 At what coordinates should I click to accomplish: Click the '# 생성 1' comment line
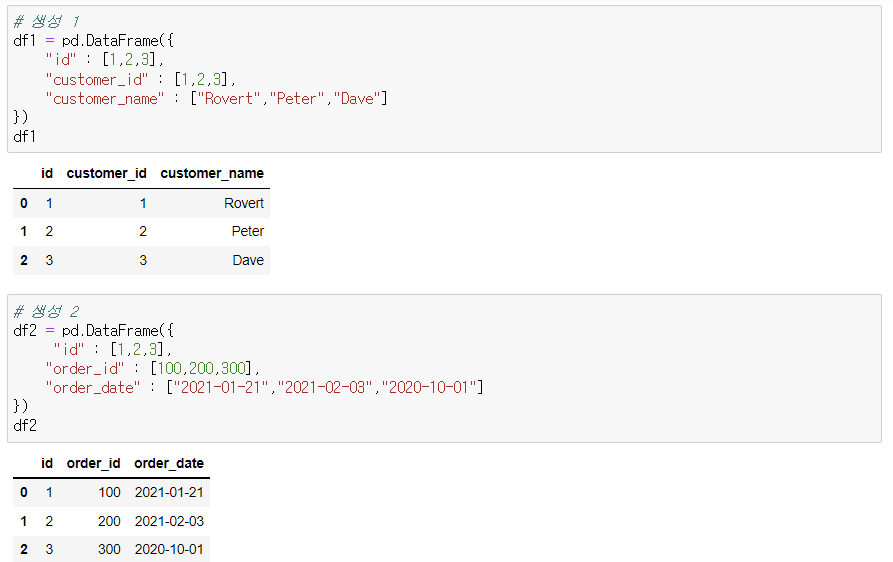(47, 22)
